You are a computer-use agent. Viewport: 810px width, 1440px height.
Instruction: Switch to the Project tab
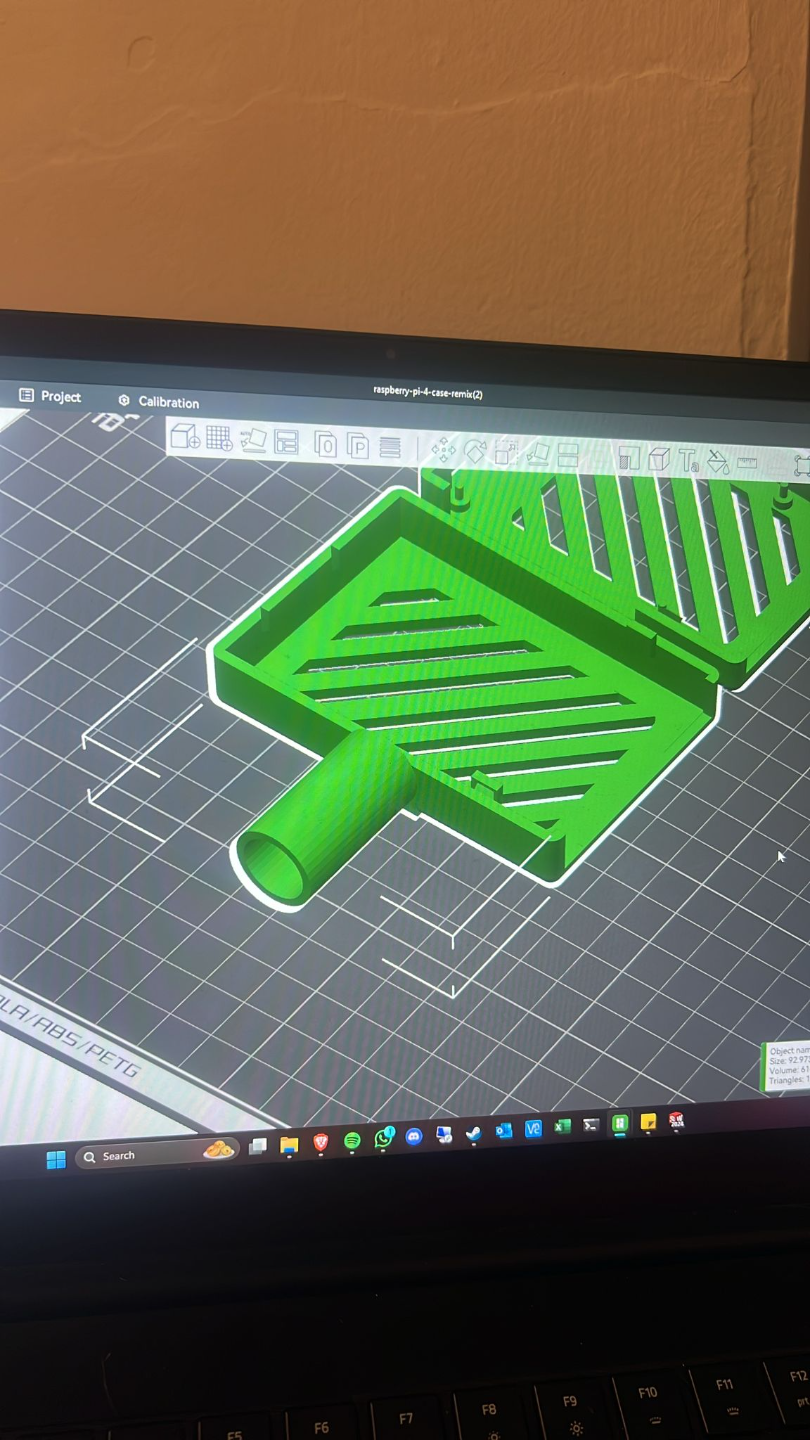(x=50, y=396)
